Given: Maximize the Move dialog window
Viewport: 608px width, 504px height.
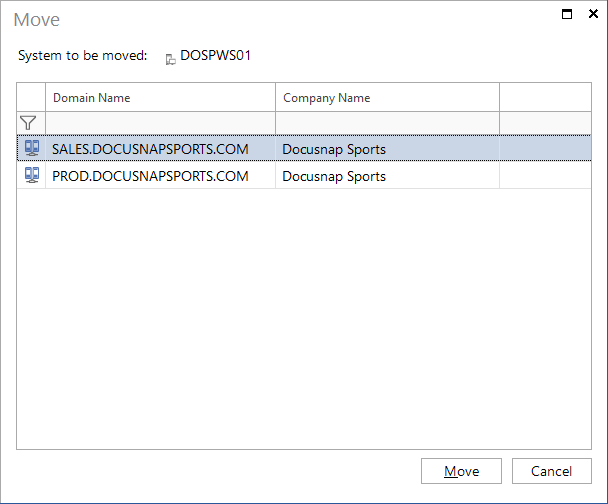Looking at the screenshot, I should [x=567, y=14].
